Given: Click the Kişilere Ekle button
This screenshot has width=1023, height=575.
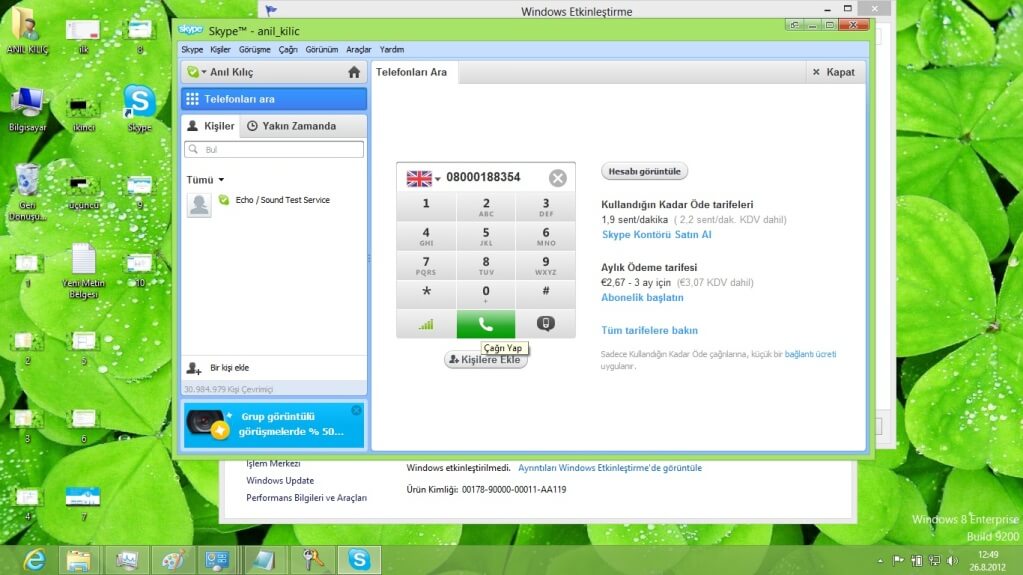Looking at the screenshot, I should pos(485,360).
